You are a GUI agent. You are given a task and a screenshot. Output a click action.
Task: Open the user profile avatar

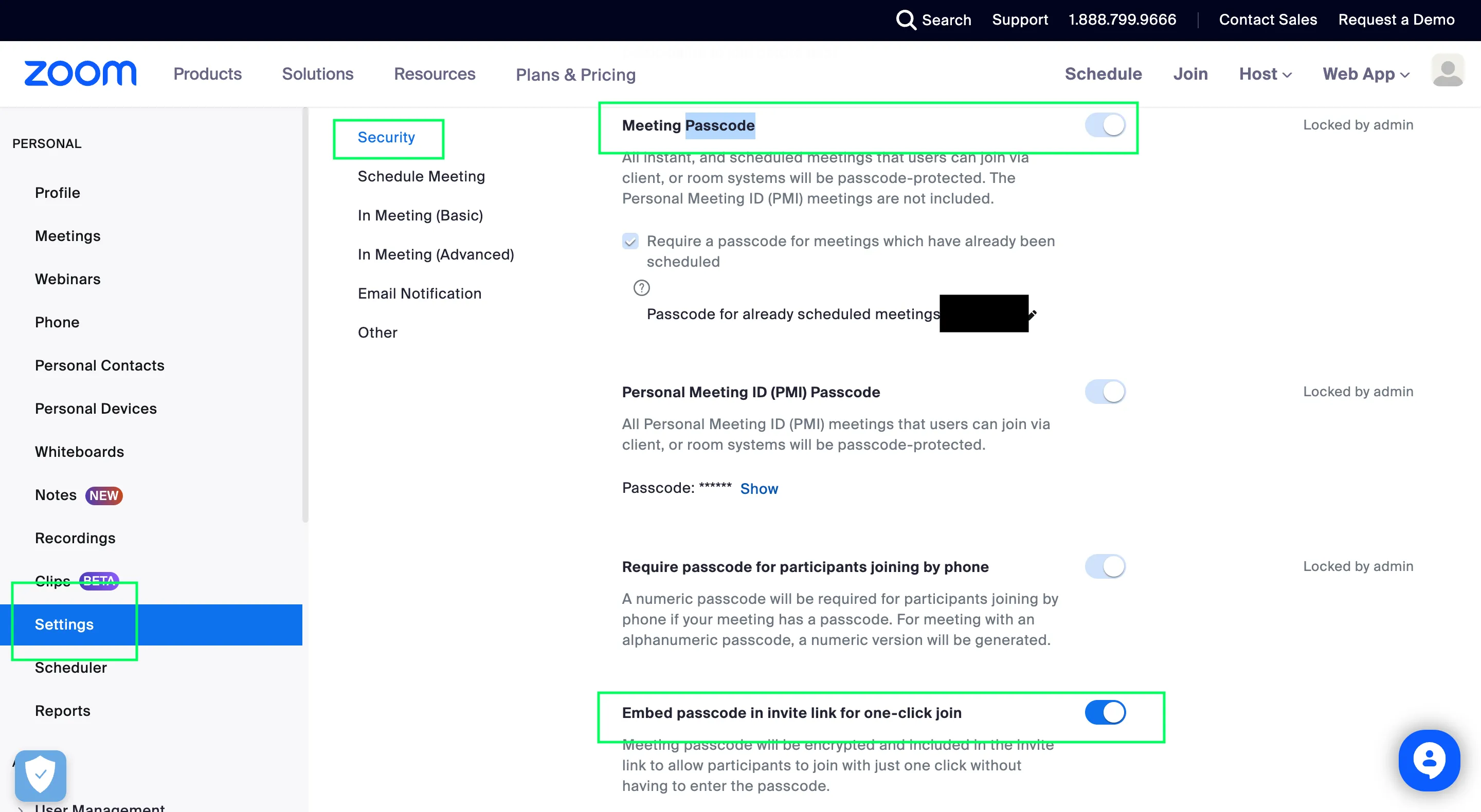[1448, 70]
